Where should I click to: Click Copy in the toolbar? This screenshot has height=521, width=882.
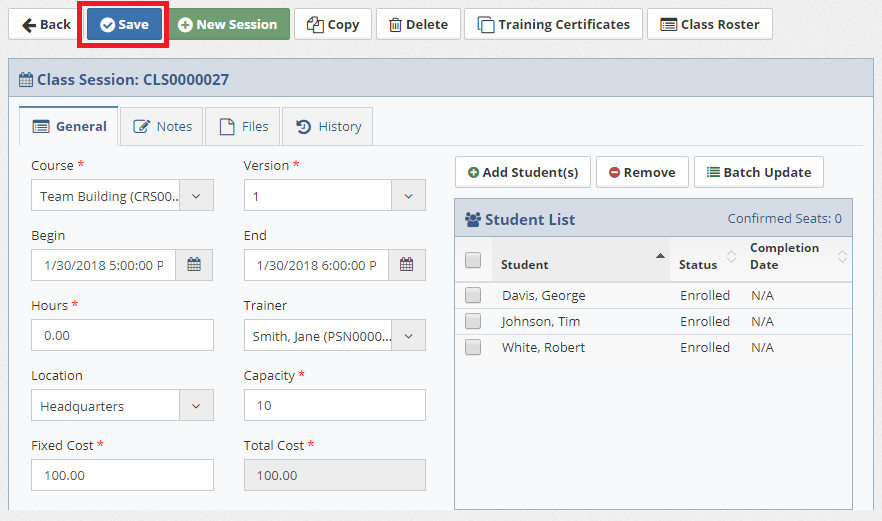click(x=333, y=24)
